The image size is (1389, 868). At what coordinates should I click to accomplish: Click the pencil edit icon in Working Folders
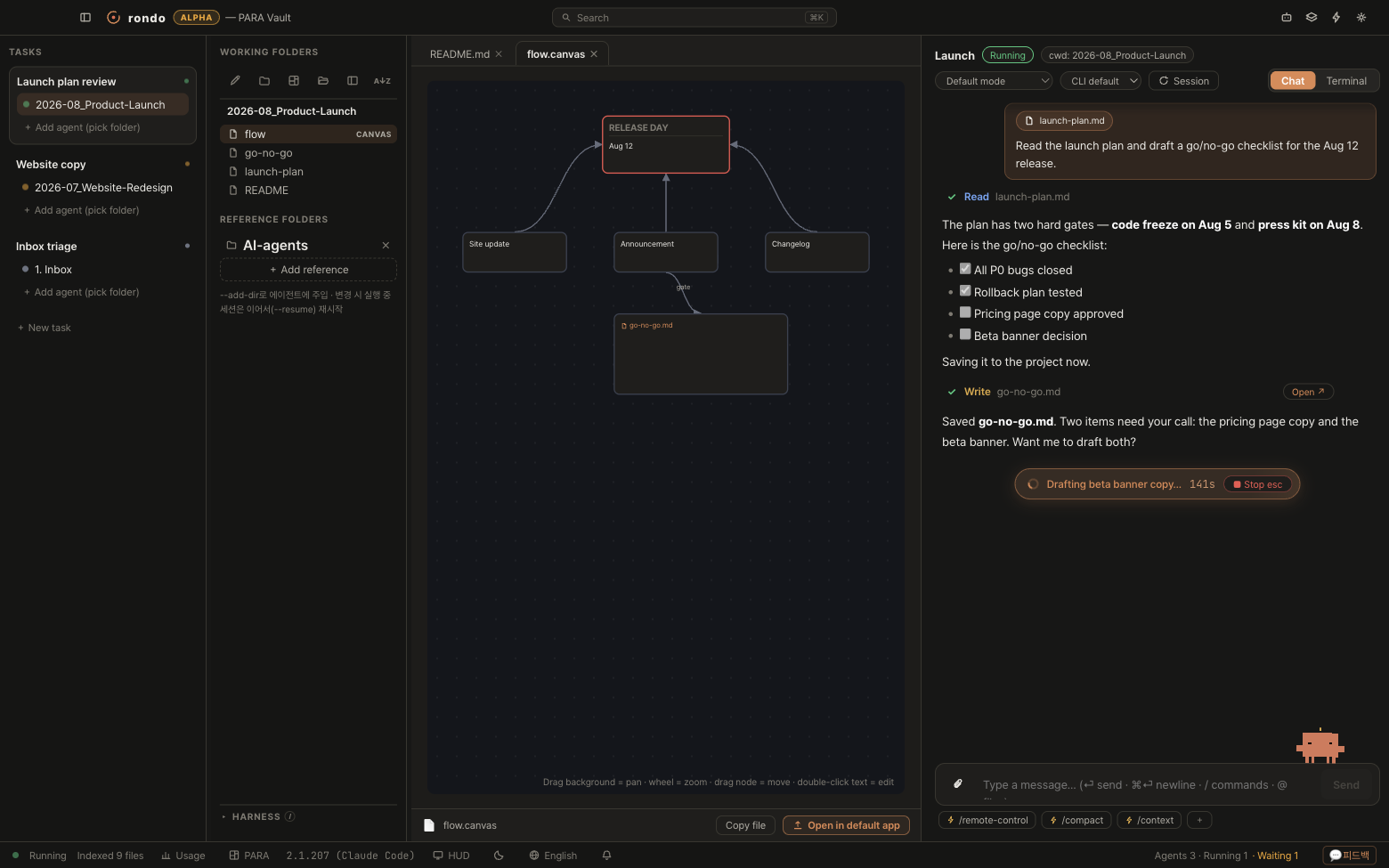[235, 80]
